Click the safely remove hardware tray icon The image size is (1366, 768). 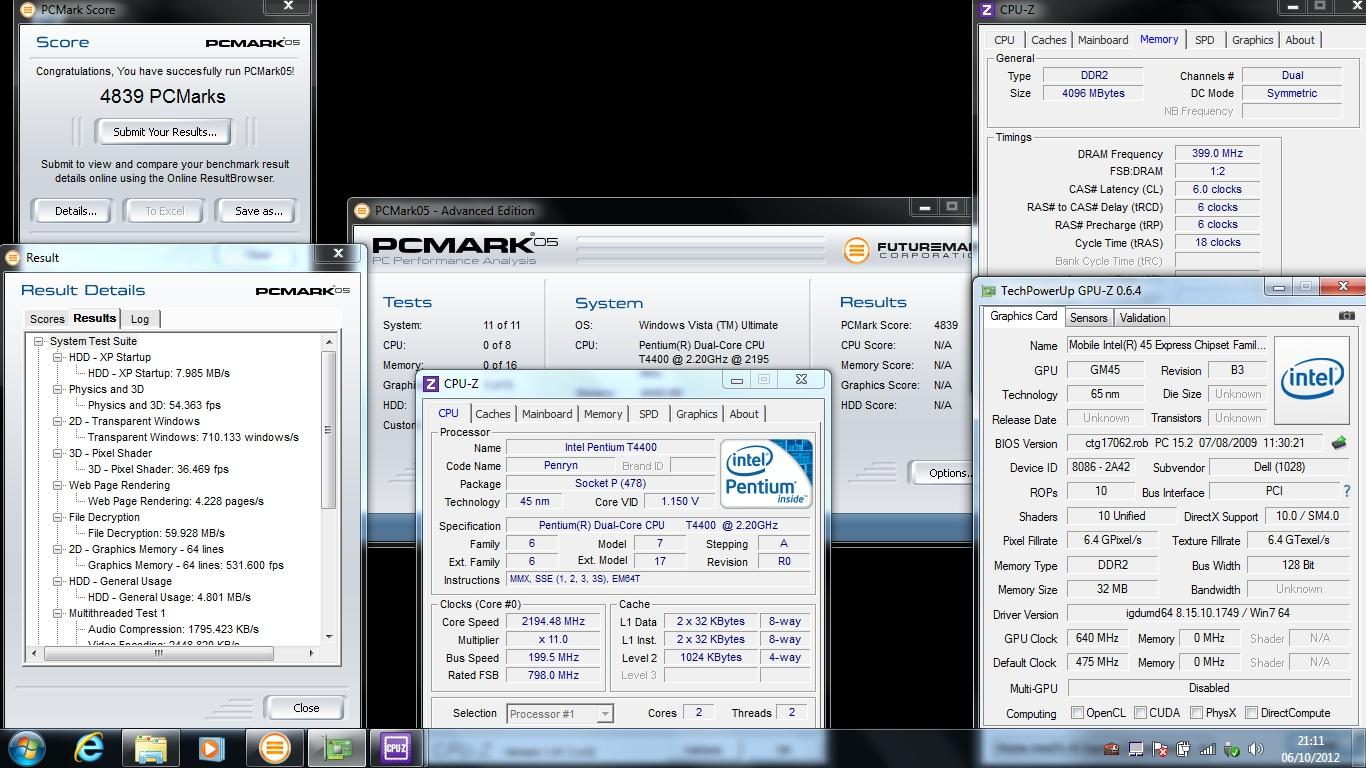click(1232, 749)
